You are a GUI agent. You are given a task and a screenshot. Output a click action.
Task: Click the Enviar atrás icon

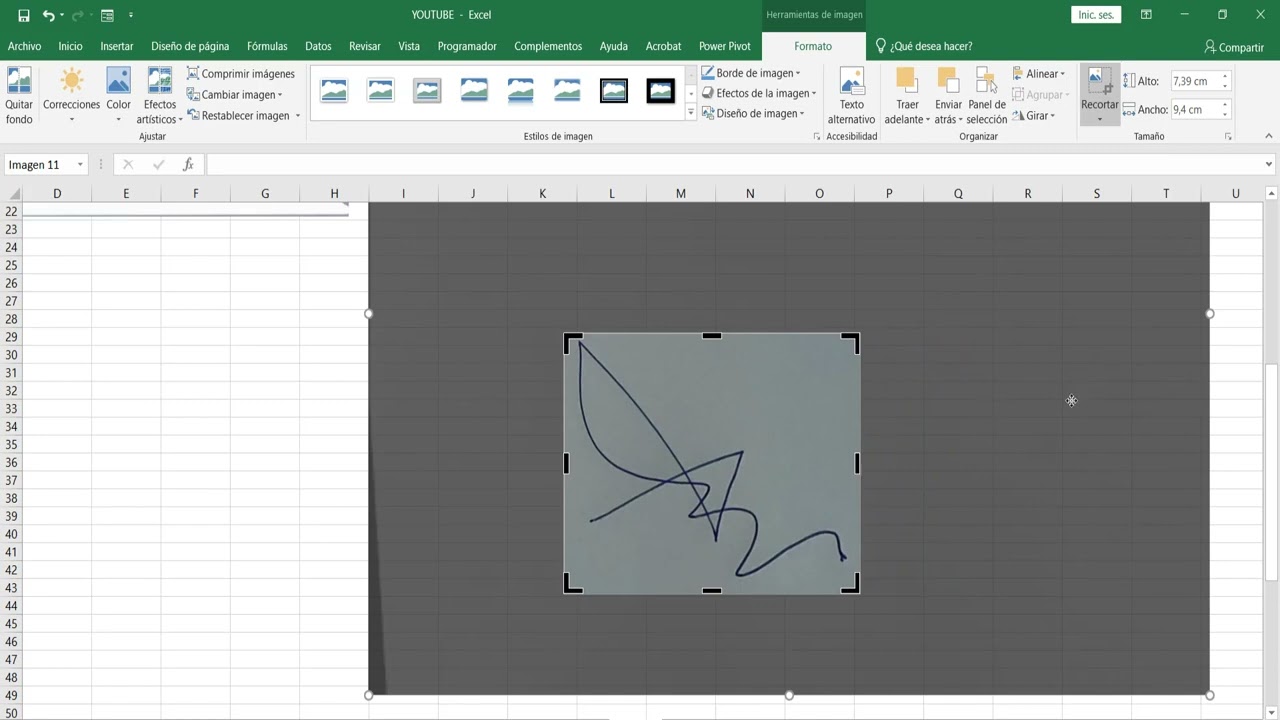(947, 81)
